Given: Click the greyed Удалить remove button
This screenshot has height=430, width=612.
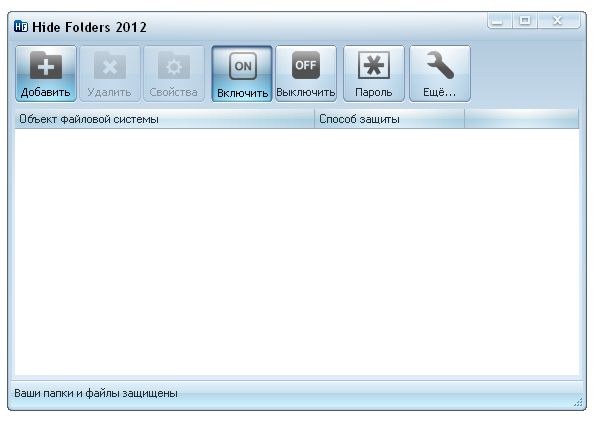Looking at the screenshot, I should [x=110, y=73].
